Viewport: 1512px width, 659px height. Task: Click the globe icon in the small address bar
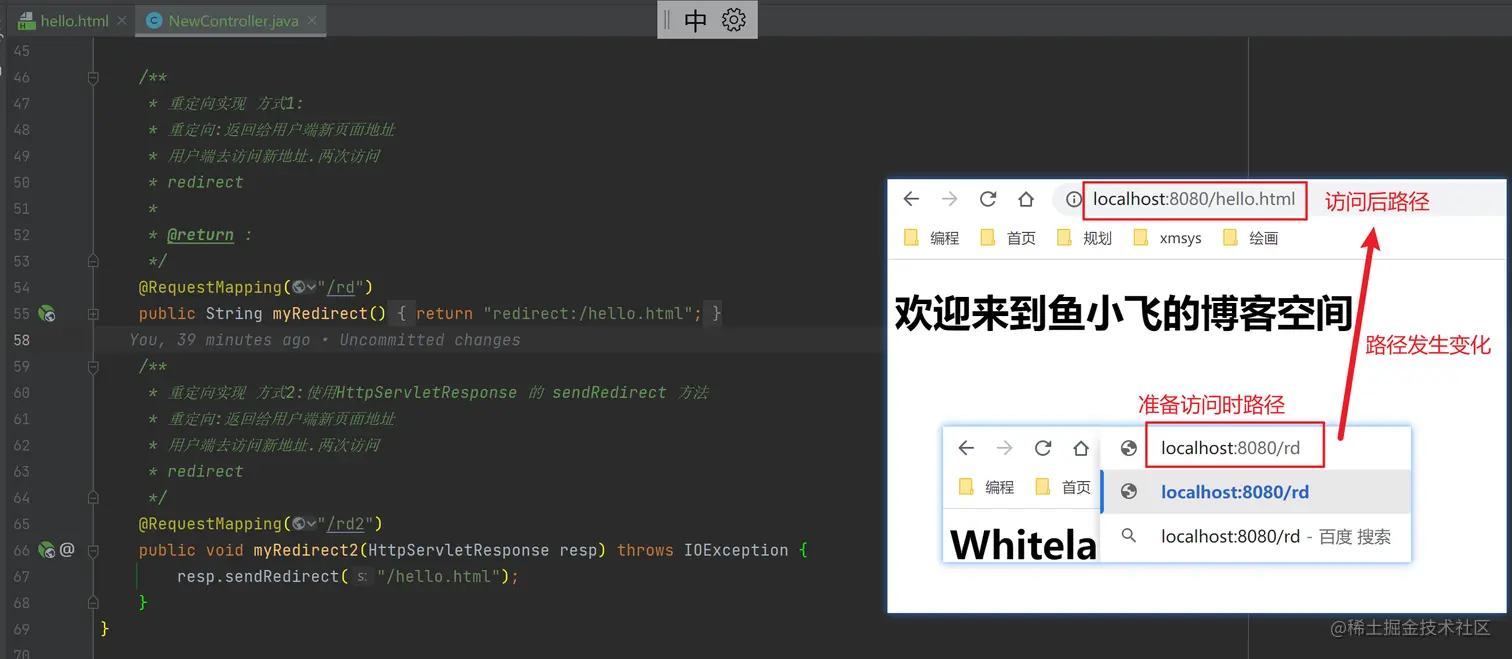[x=1129, y=448]
